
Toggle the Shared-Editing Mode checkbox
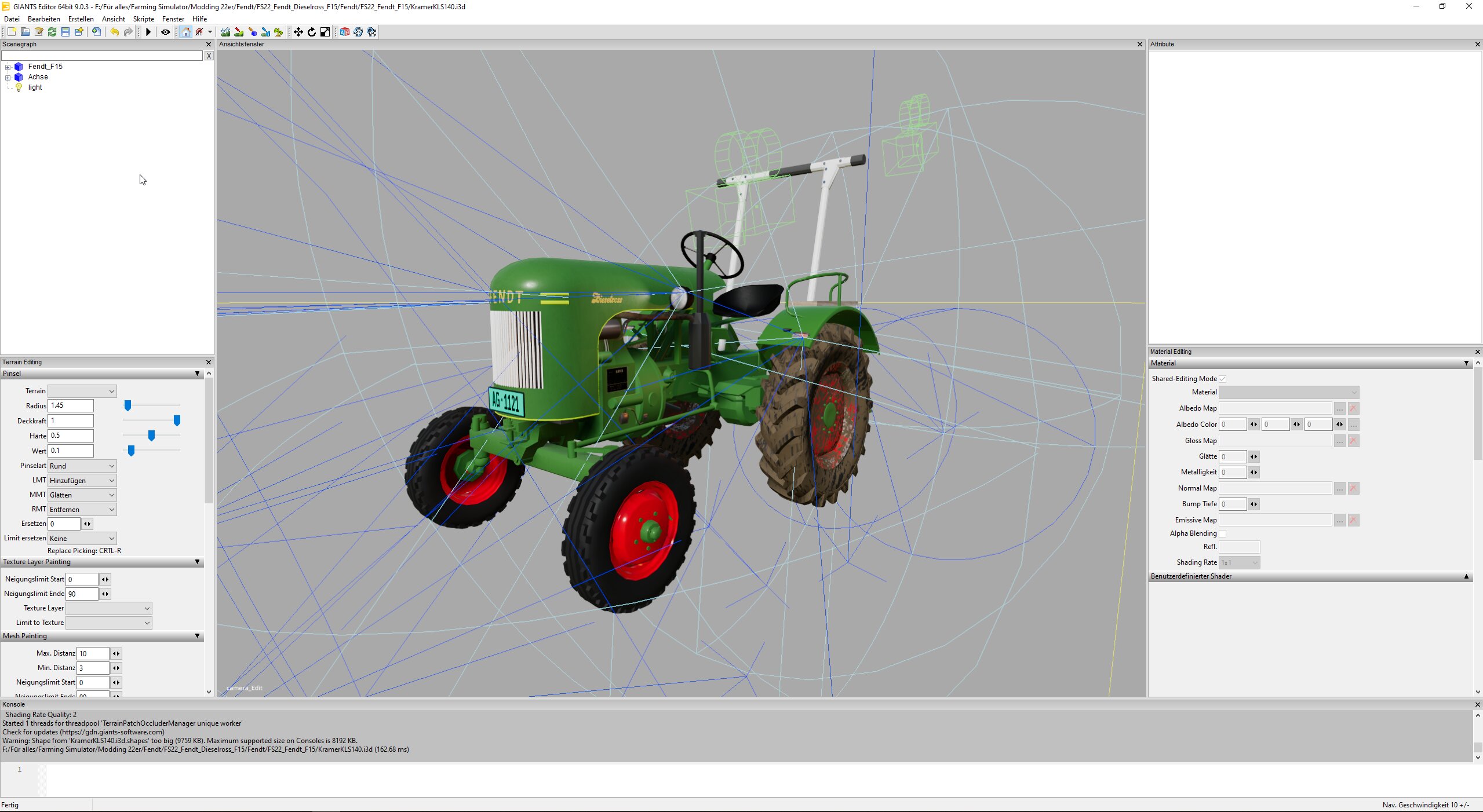(1222, 379)
